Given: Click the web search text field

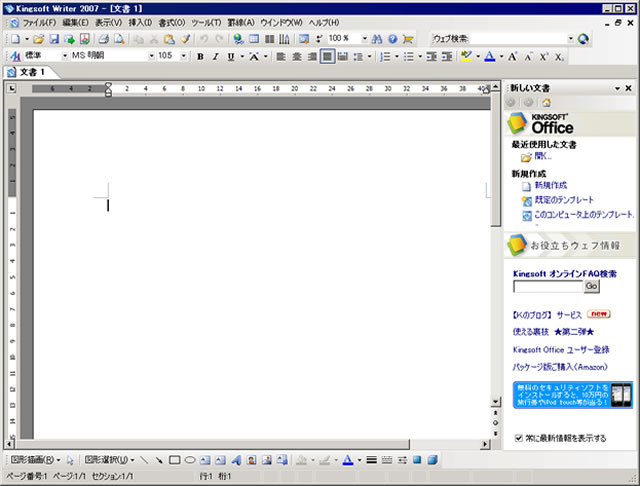Looking at the screenshot, I should tap(517, 39).
